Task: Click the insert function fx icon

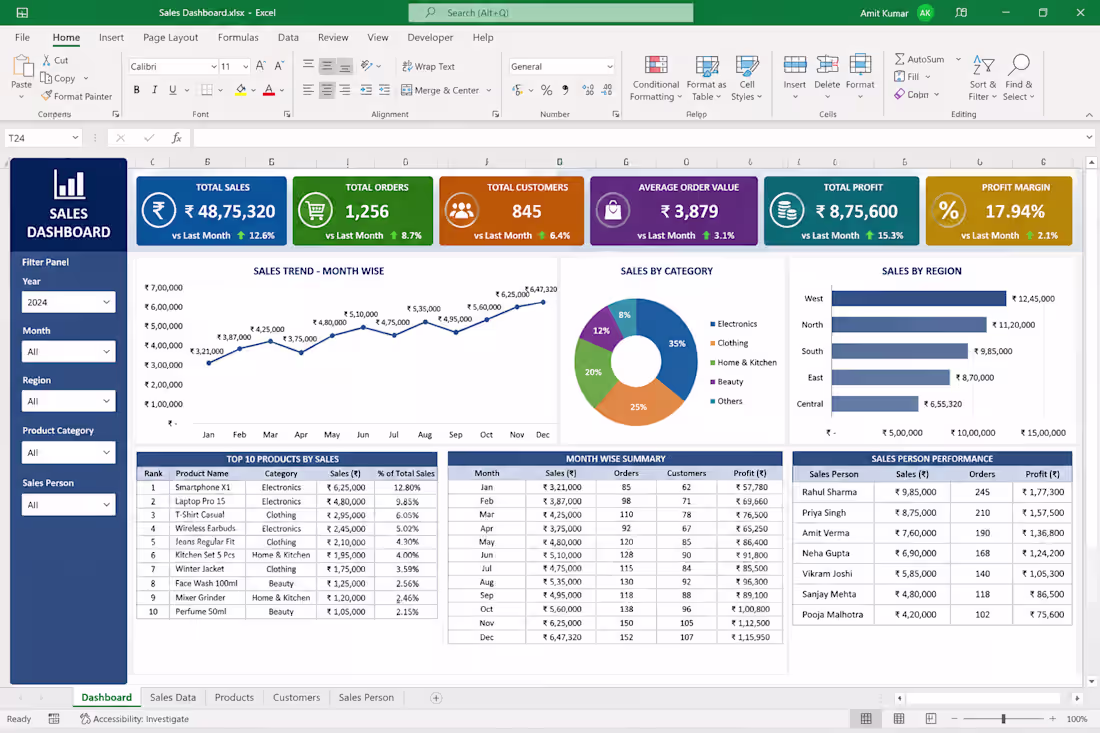Action: tap(177, 138)
